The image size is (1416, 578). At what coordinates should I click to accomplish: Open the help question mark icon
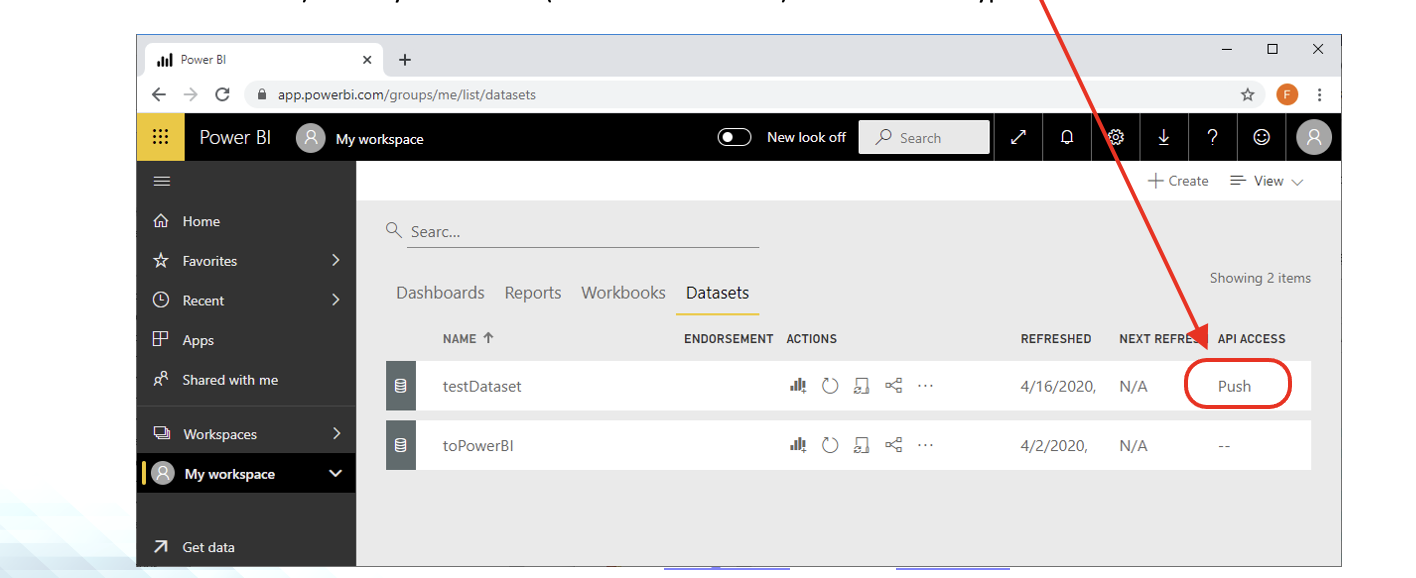click(1213, 138)
